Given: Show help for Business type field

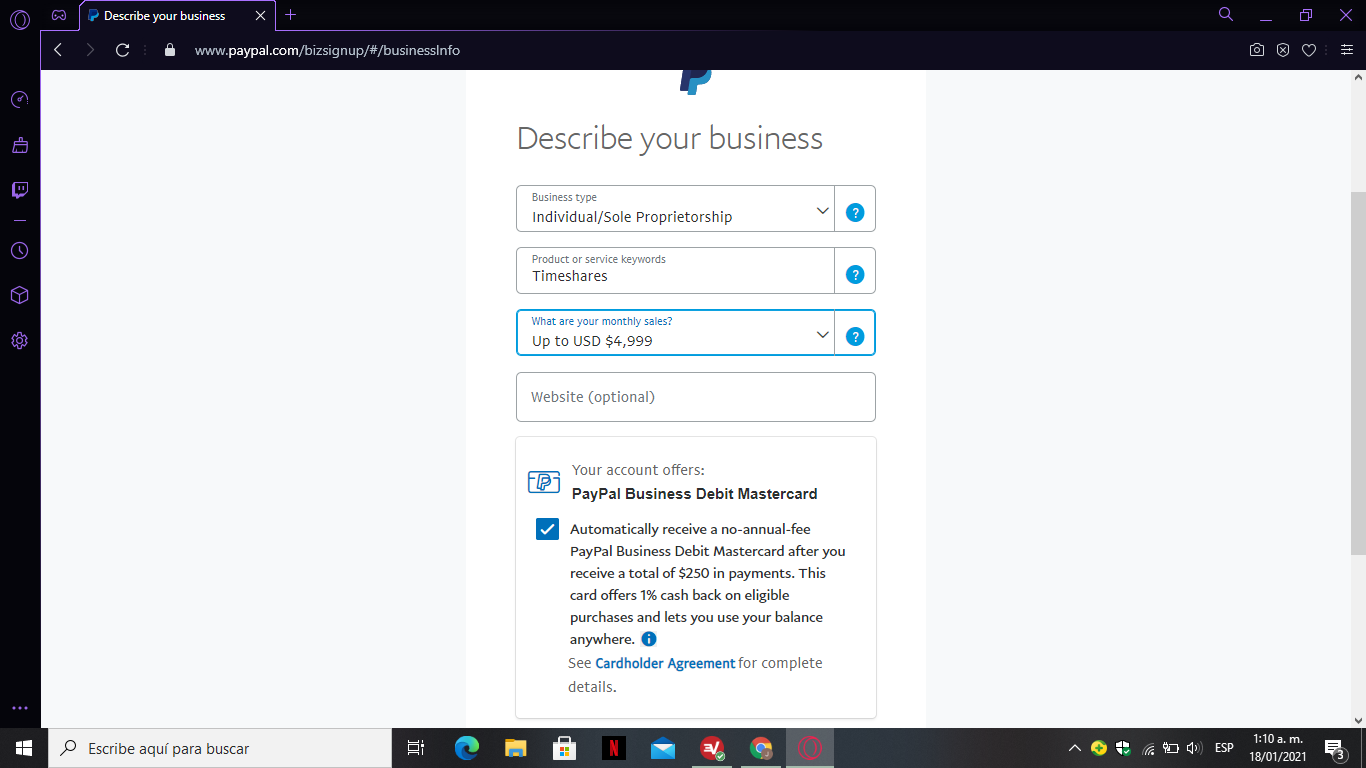Looking at the screenshot, I should [x=855, y=212].
